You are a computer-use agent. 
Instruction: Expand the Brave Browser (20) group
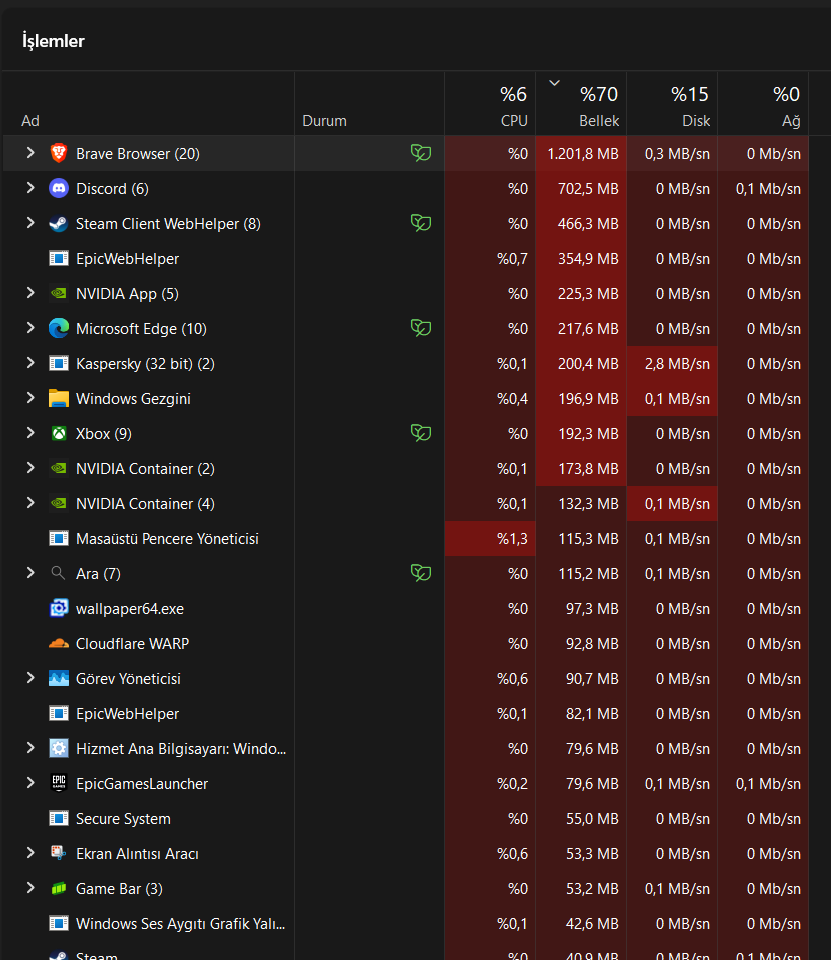coord(31,152)
